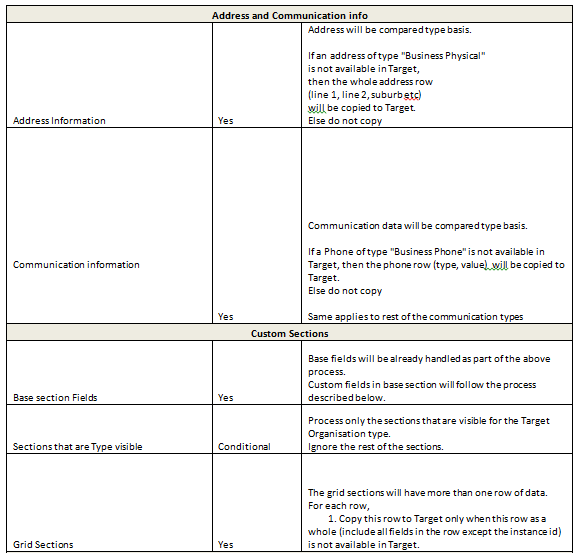Click the 'For each row,' line
This screenshot has height=553, width=579.
[x=339, y=506]
